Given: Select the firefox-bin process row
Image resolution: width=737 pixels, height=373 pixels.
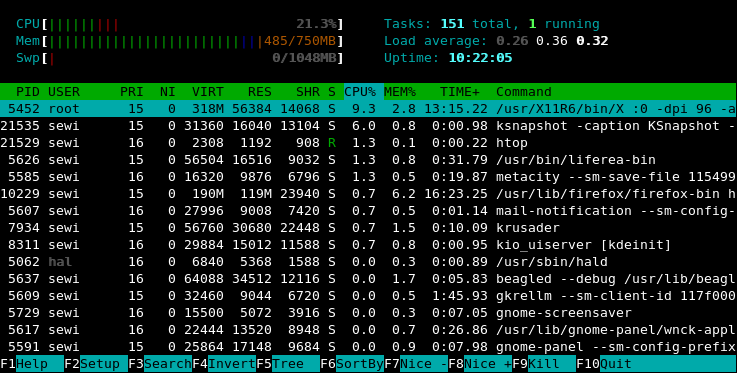Looking at the screenshot, I should click(x=368, y=194).
